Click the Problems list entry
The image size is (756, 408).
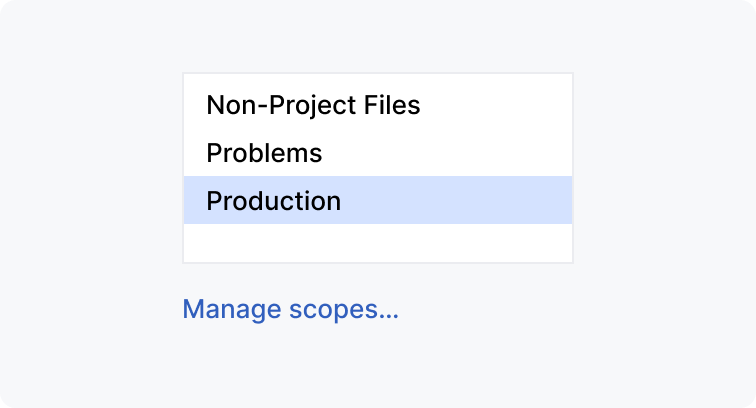click(264, 153)
